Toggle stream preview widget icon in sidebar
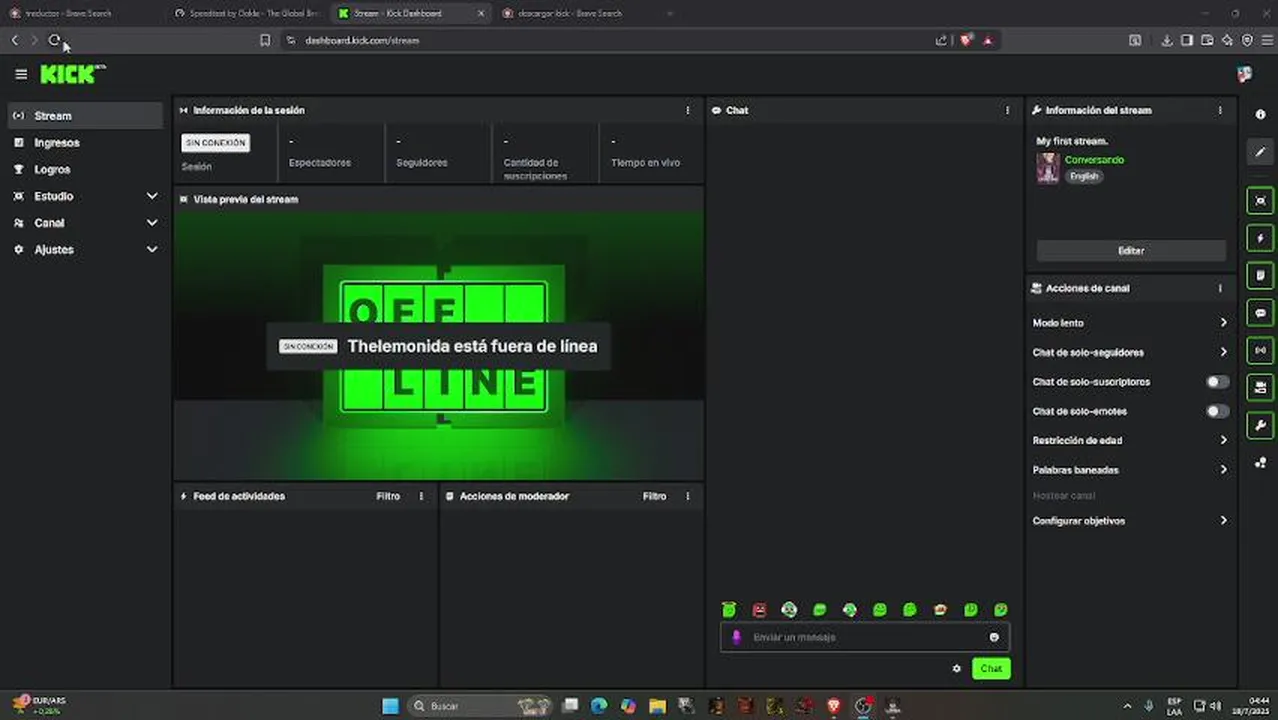This screenshot has height=720, width=1278. coord(1260,201)
